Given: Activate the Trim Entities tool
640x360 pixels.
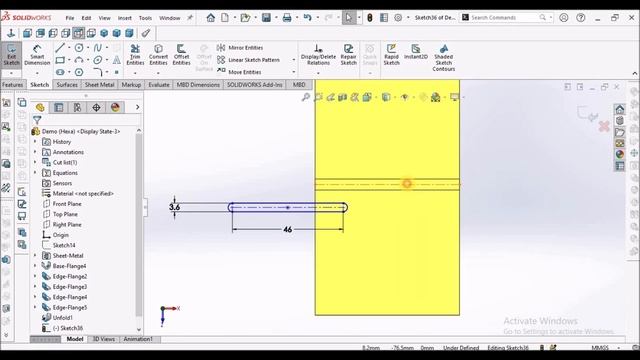Looking at the screenshot, I should [x=135, y=55].
